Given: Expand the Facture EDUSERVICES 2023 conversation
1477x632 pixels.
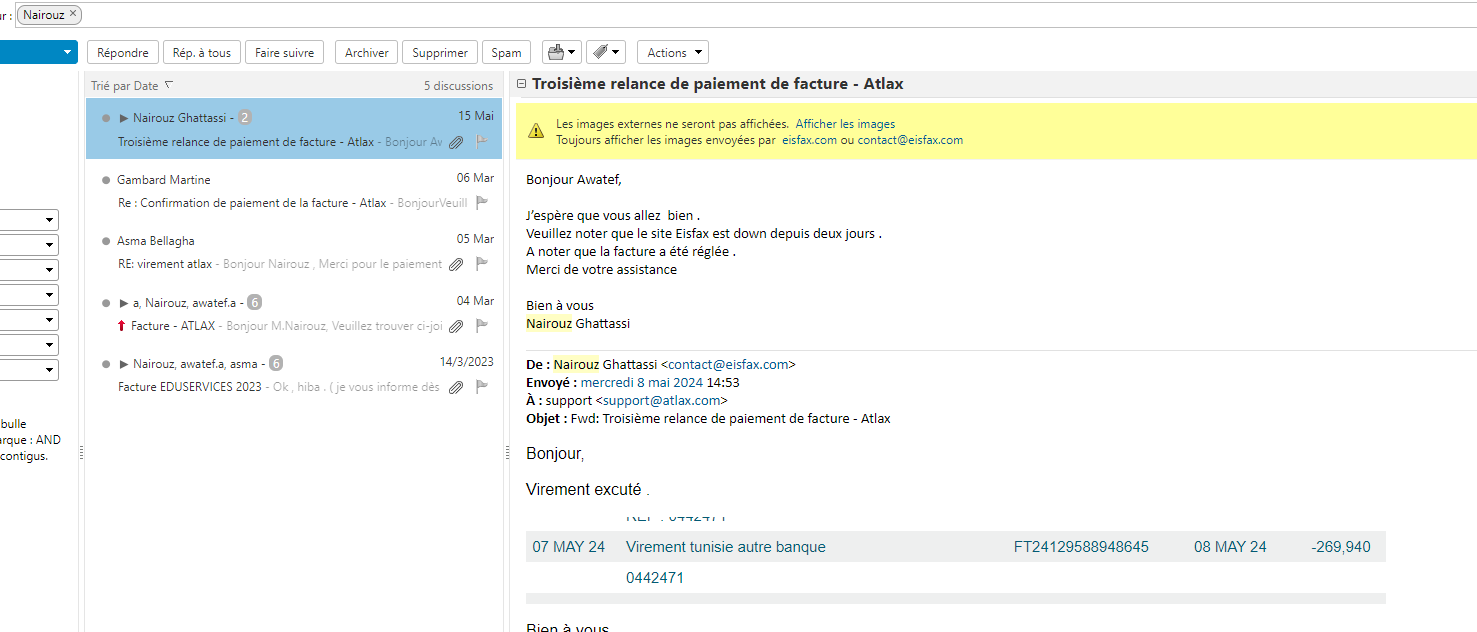Looking at the screenshot, I should coord(124,364).
